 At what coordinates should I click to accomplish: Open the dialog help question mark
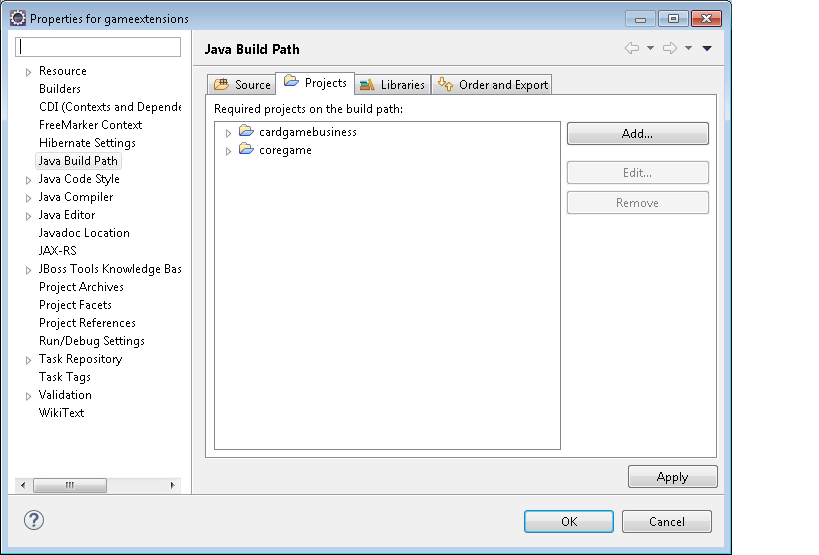34,520
